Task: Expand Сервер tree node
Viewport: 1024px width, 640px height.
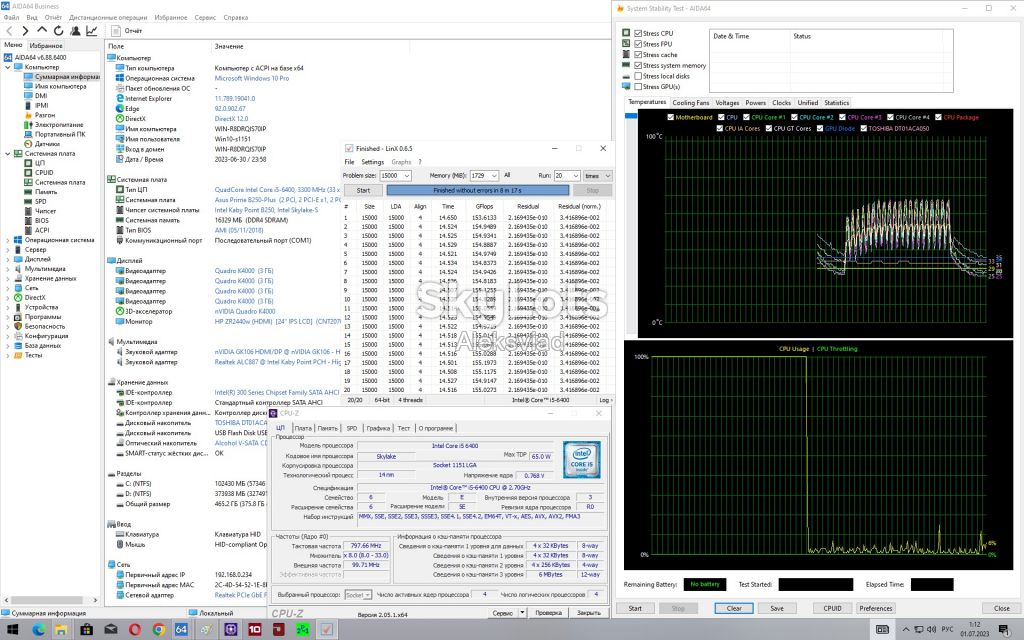Action: click(x=8, y=249)
